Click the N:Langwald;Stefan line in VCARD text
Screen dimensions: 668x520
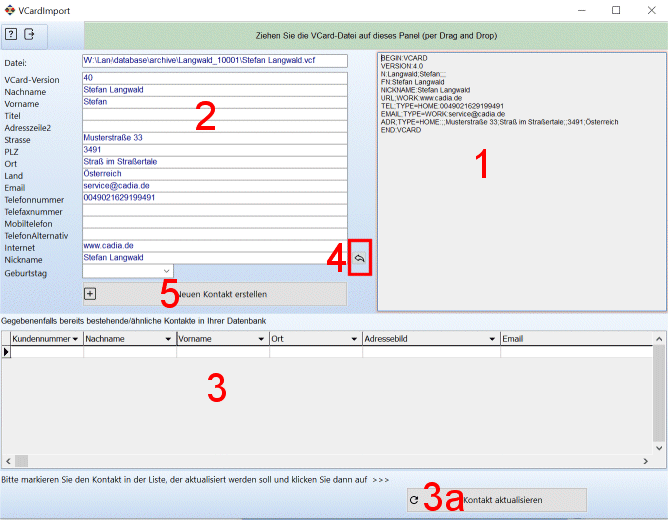(x=413, y=74)
